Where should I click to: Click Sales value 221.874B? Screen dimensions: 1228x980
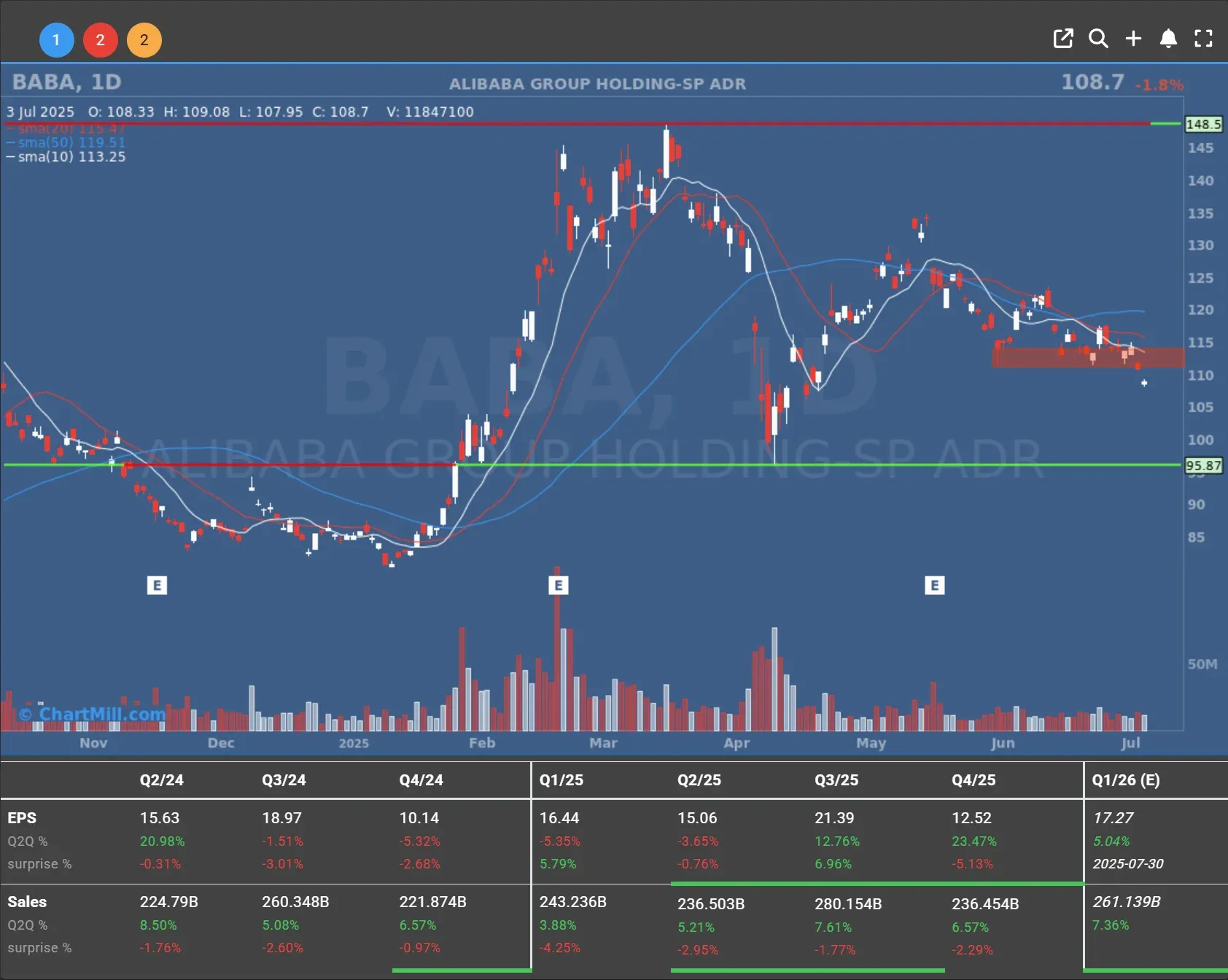432,902
